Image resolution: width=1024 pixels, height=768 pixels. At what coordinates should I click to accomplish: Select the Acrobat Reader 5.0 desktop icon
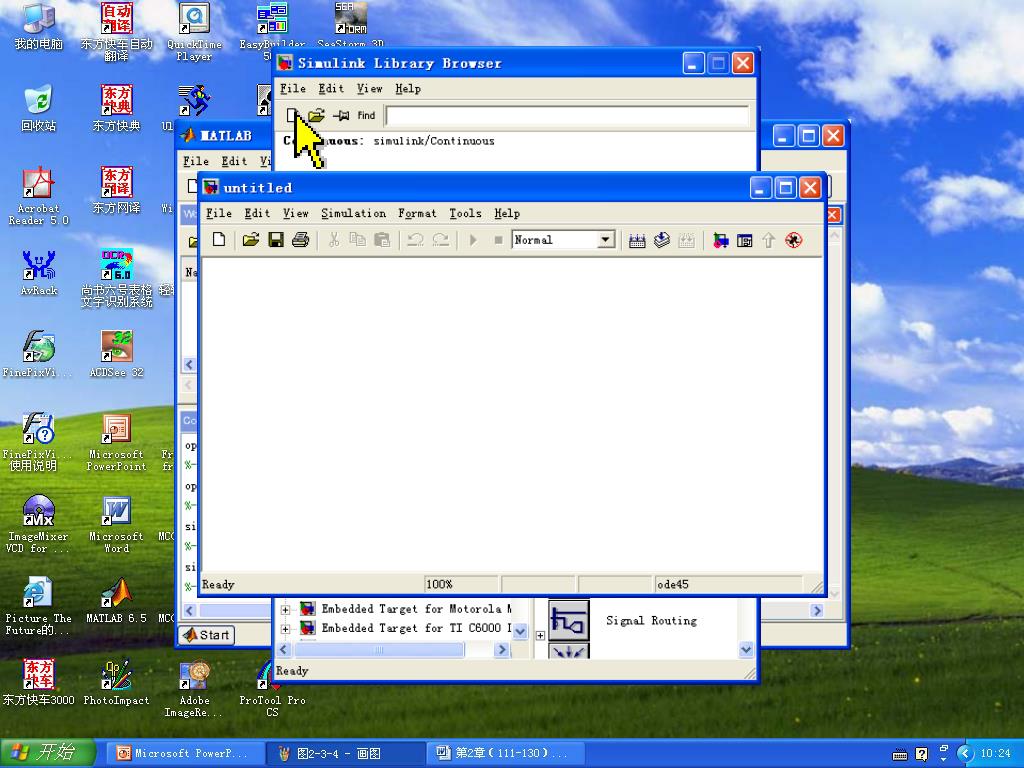pos(39,196)
